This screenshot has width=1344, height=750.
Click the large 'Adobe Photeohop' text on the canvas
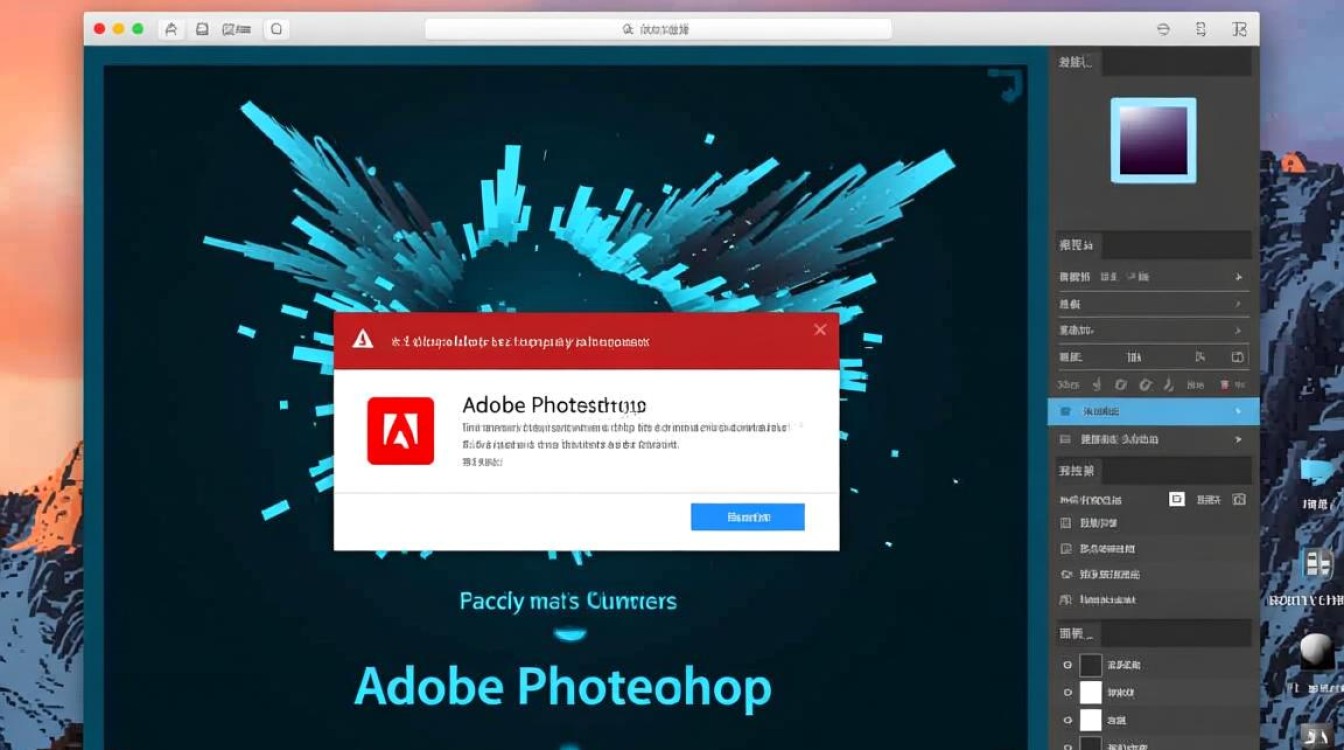pos(563,687)
